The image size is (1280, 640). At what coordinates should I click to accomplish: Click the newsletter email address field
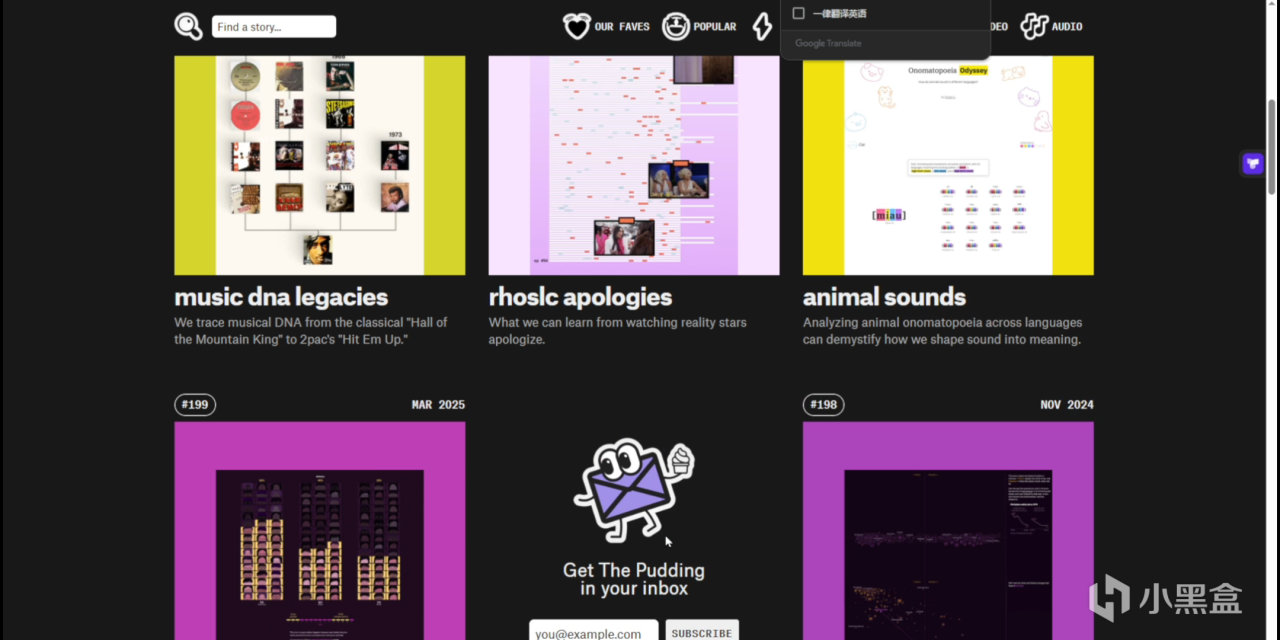[x=594, y=630]
